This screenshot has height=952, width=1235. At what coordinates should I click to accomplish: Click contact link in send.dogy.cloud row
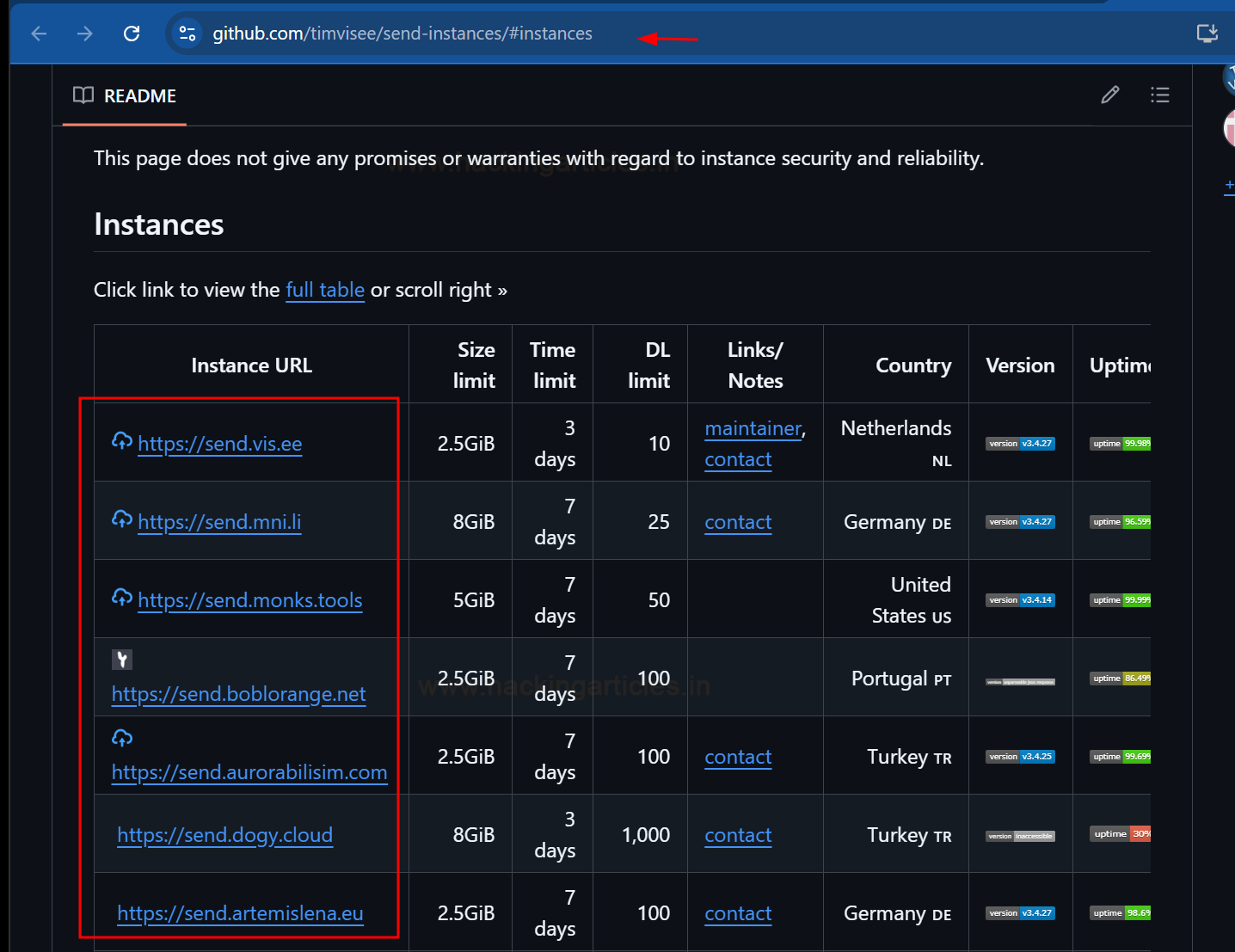(x=738, y=835)
